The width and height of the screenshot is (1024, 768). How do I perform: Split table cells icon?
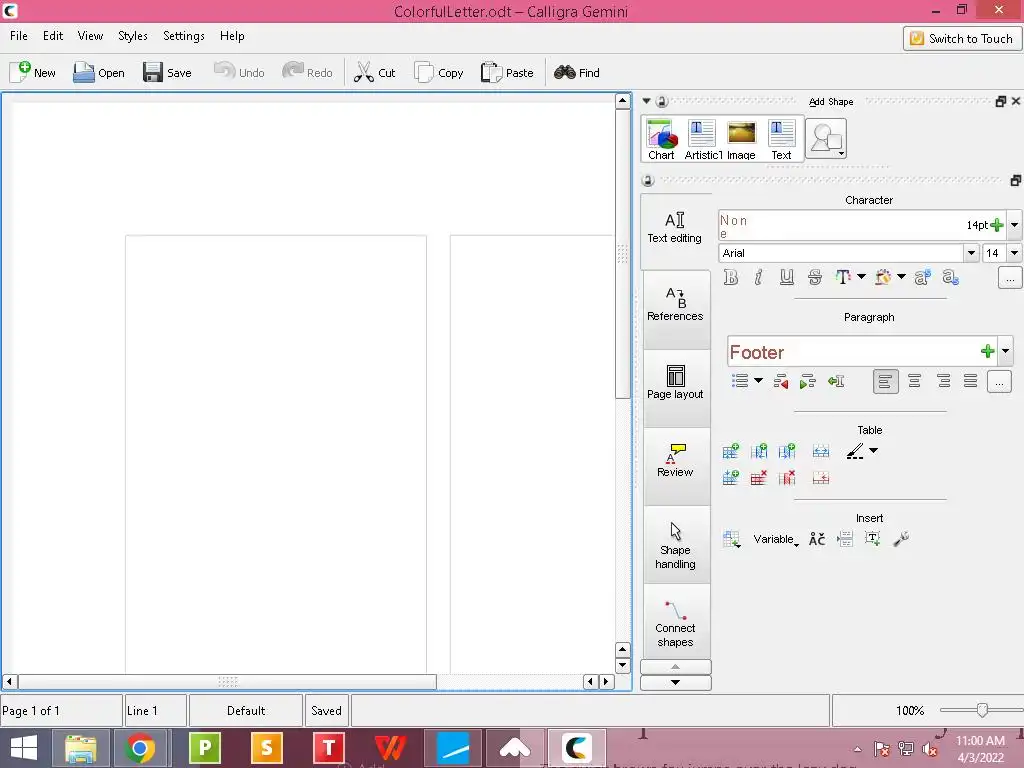821,478
